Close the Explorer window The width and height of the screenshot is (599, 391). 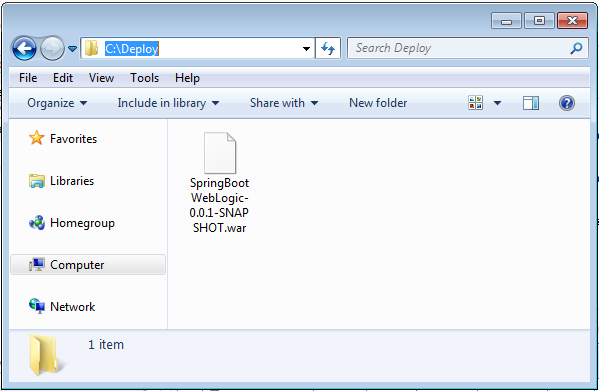[572, 21]
